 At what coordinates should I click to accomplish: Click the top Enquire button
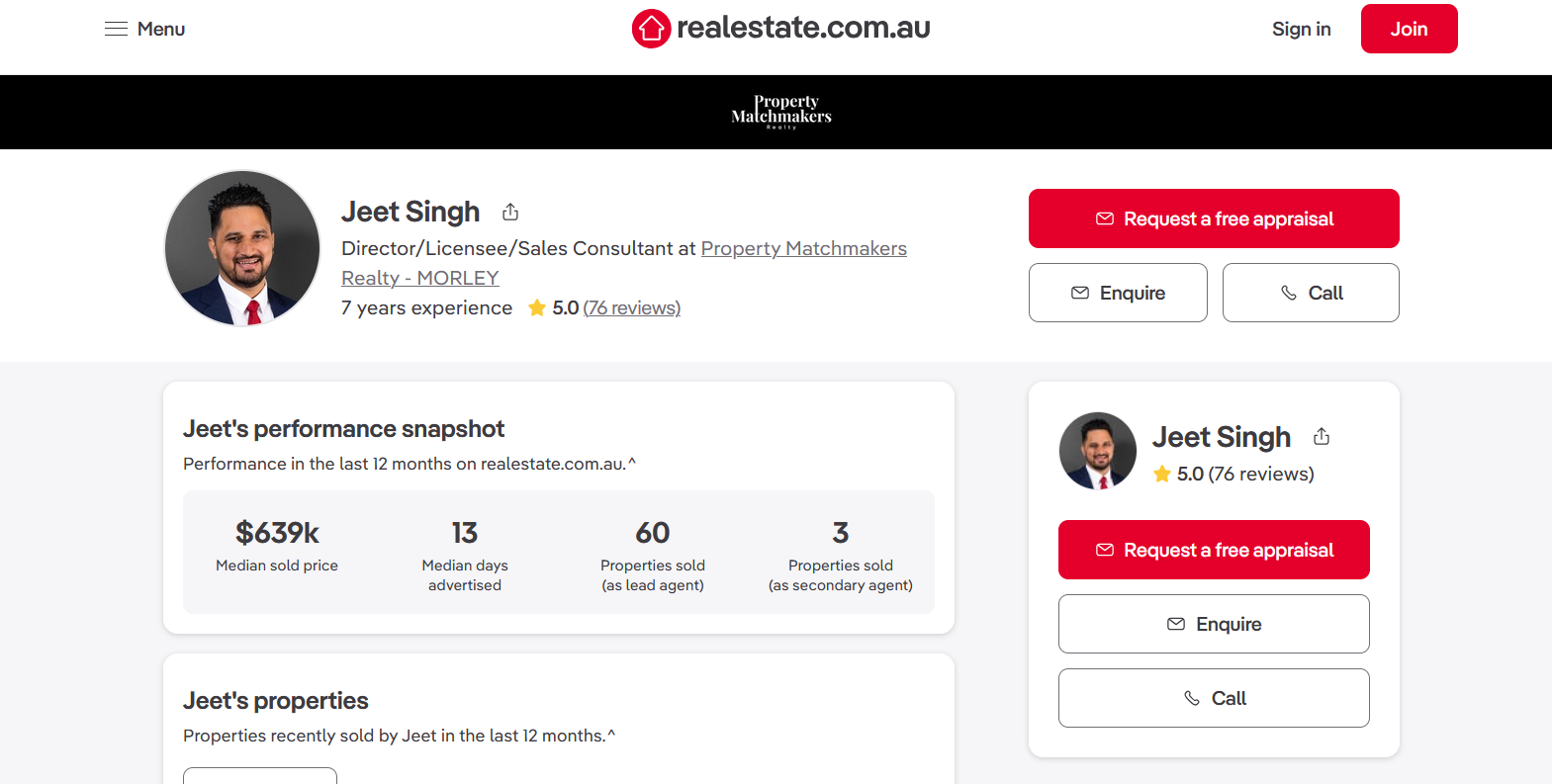coord(1118,293)
